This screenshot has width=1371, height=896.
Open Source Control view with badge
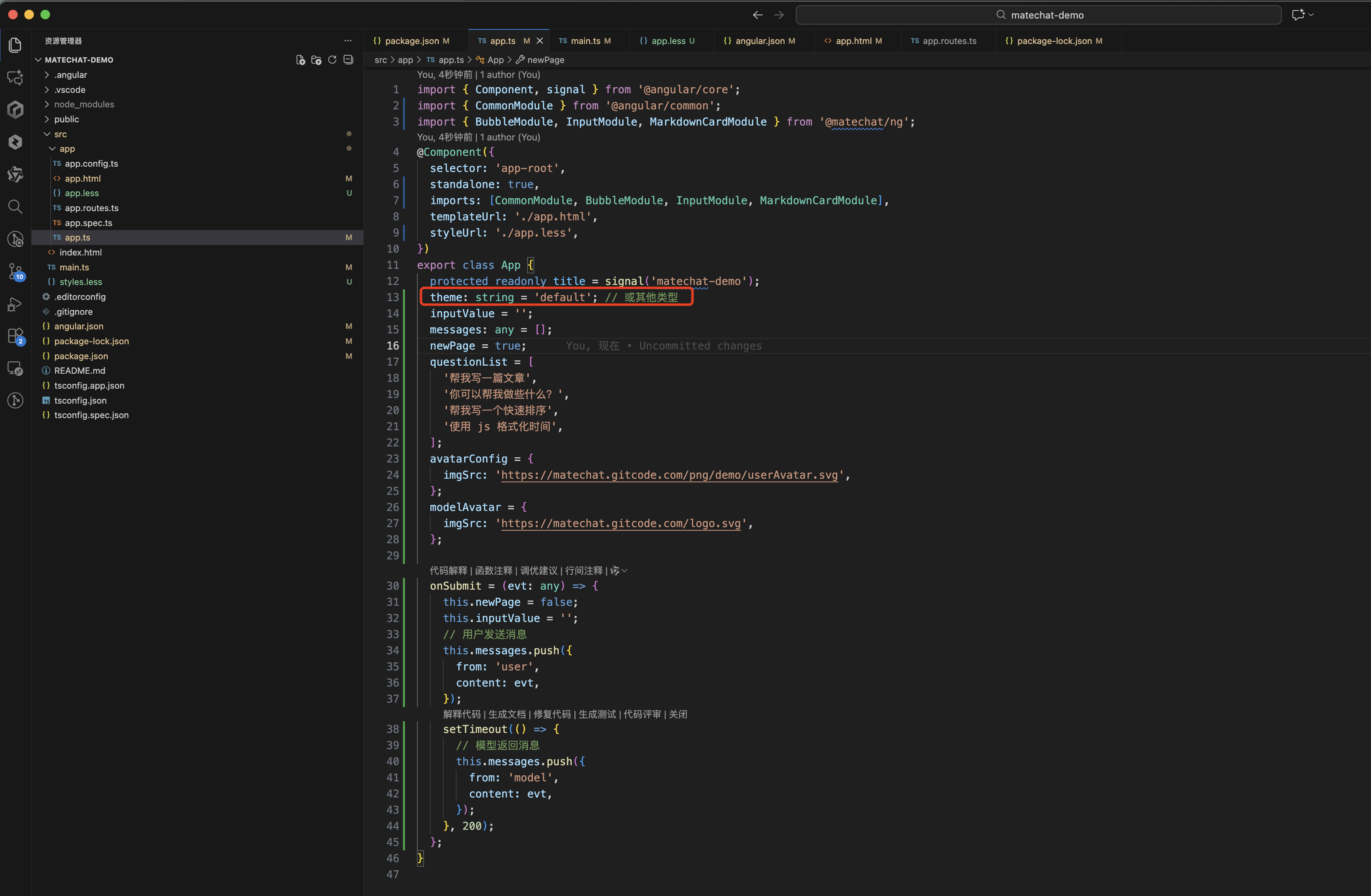[16, 271]
